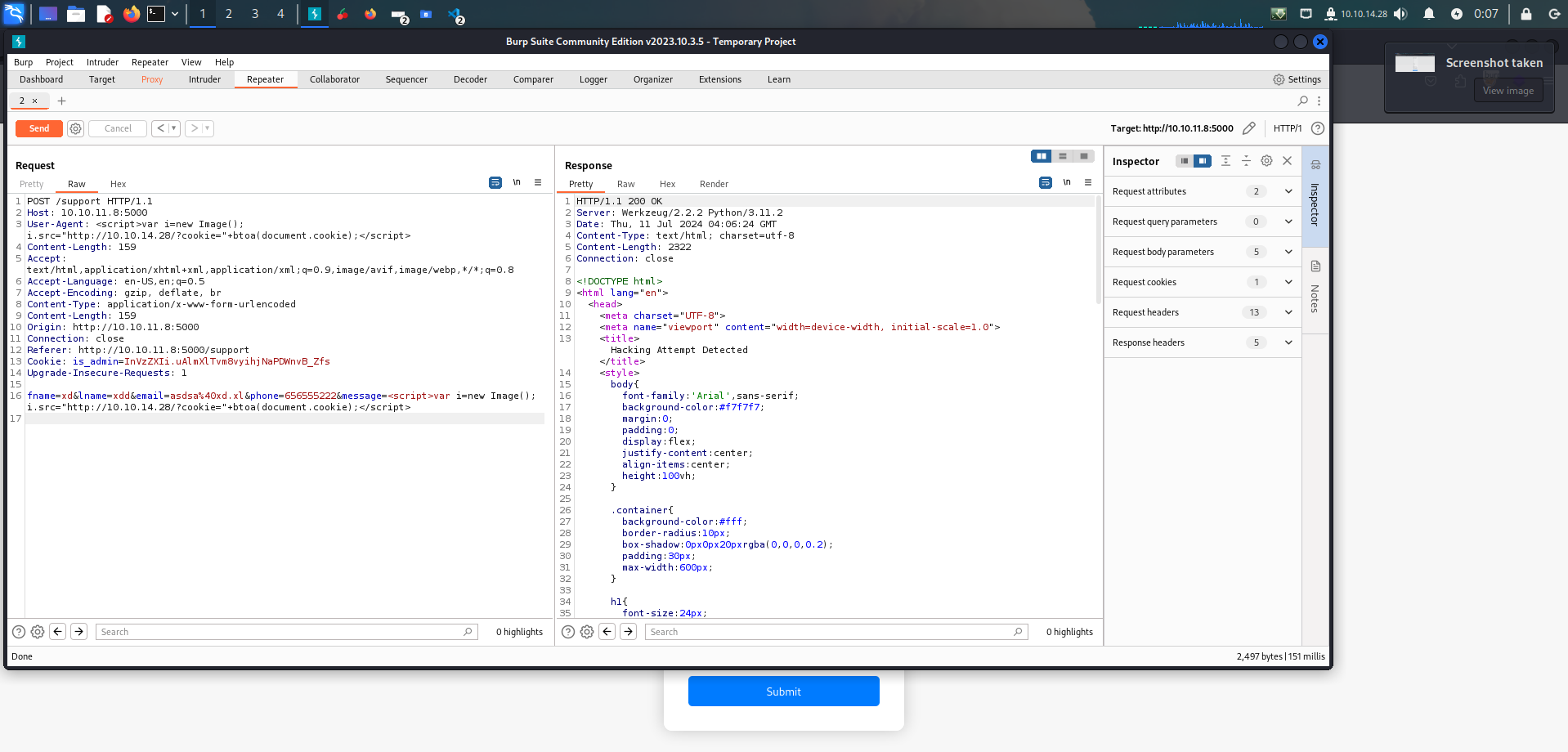This screenshot has width=1568, height=752.
Task: Click the Cancel button
Action: [x=118, y=128]
